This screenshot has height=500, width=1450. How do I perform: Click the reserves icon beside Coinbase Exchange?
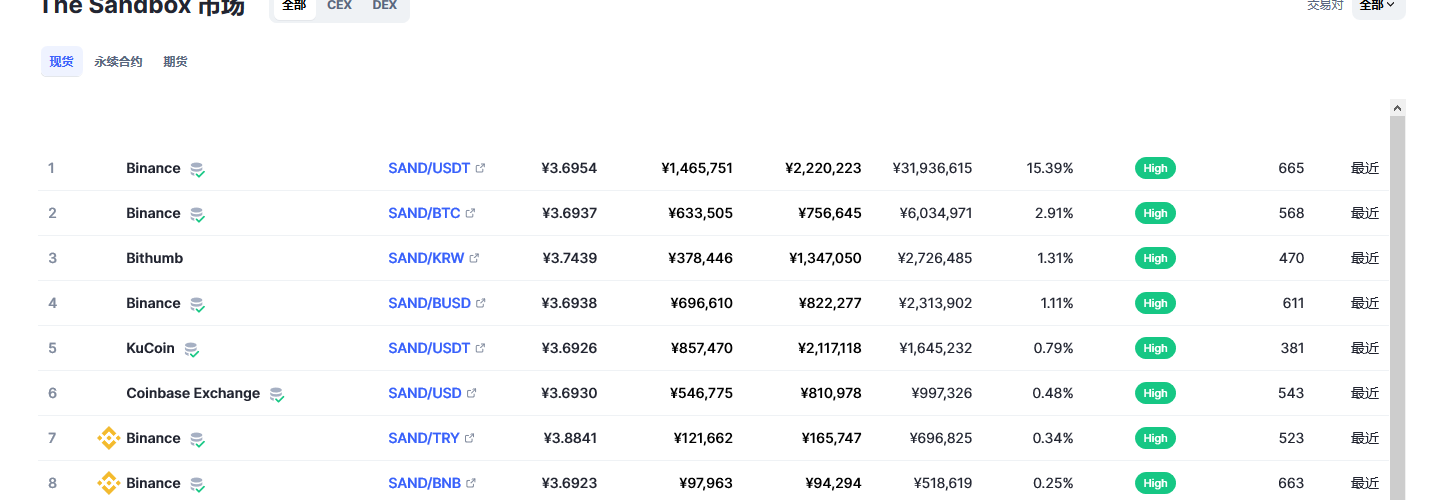pyautogui.click(x=276, y=394)
